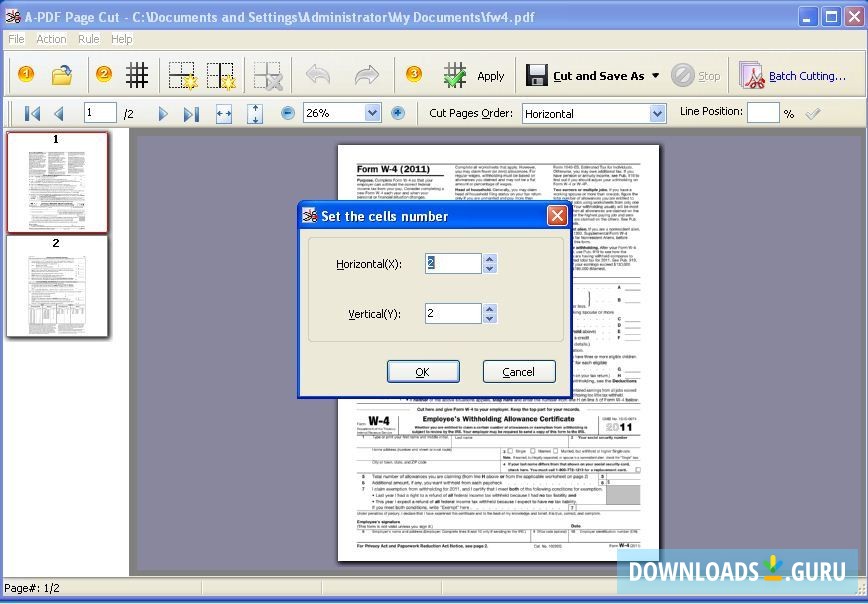Click the Apply label in the toolbar

coord(490,76)
